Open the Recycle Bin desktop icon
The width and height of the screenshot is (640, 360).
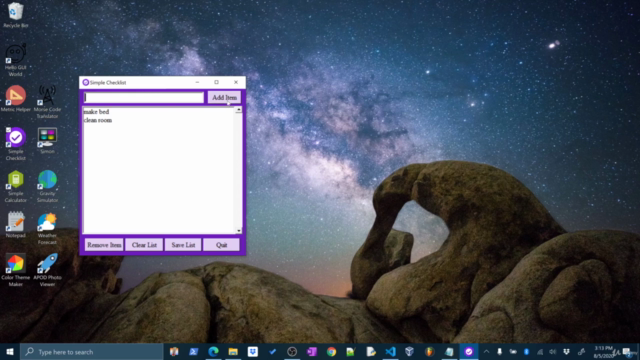click(x=16, y=15)
